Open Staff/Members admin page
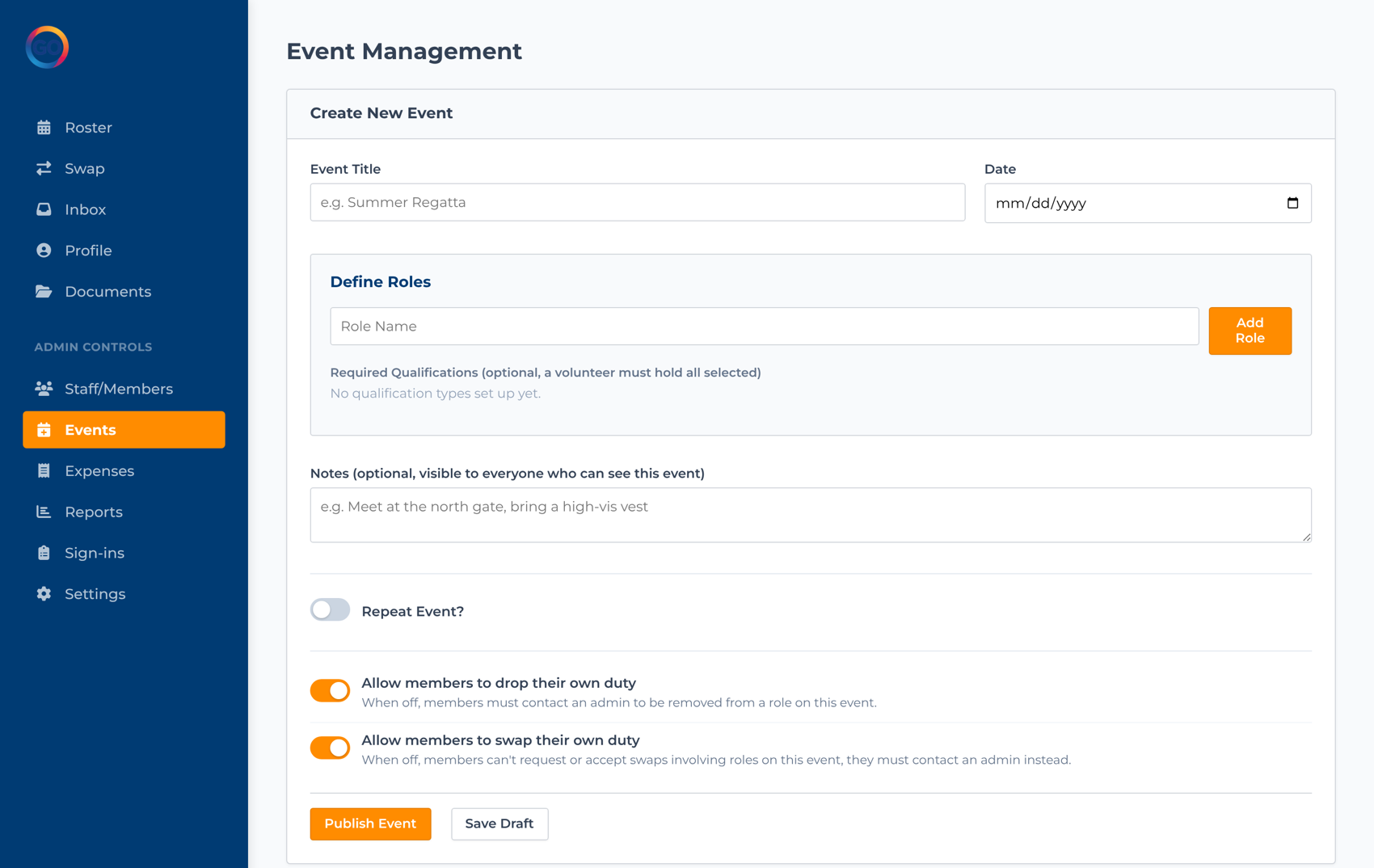 click(124, 389)
